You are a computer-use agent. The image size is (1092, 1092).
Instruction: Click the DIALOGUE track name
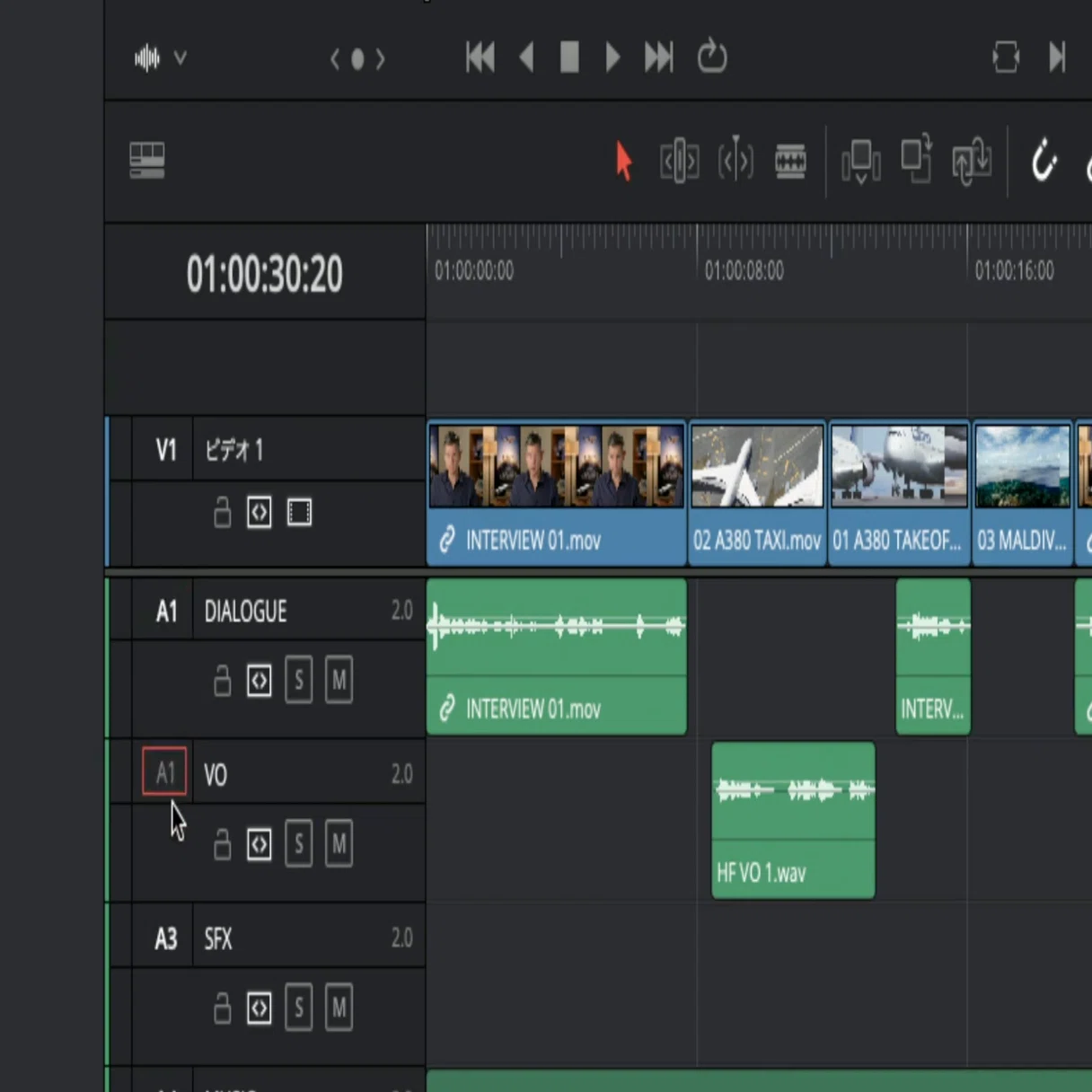pos(245,612)
